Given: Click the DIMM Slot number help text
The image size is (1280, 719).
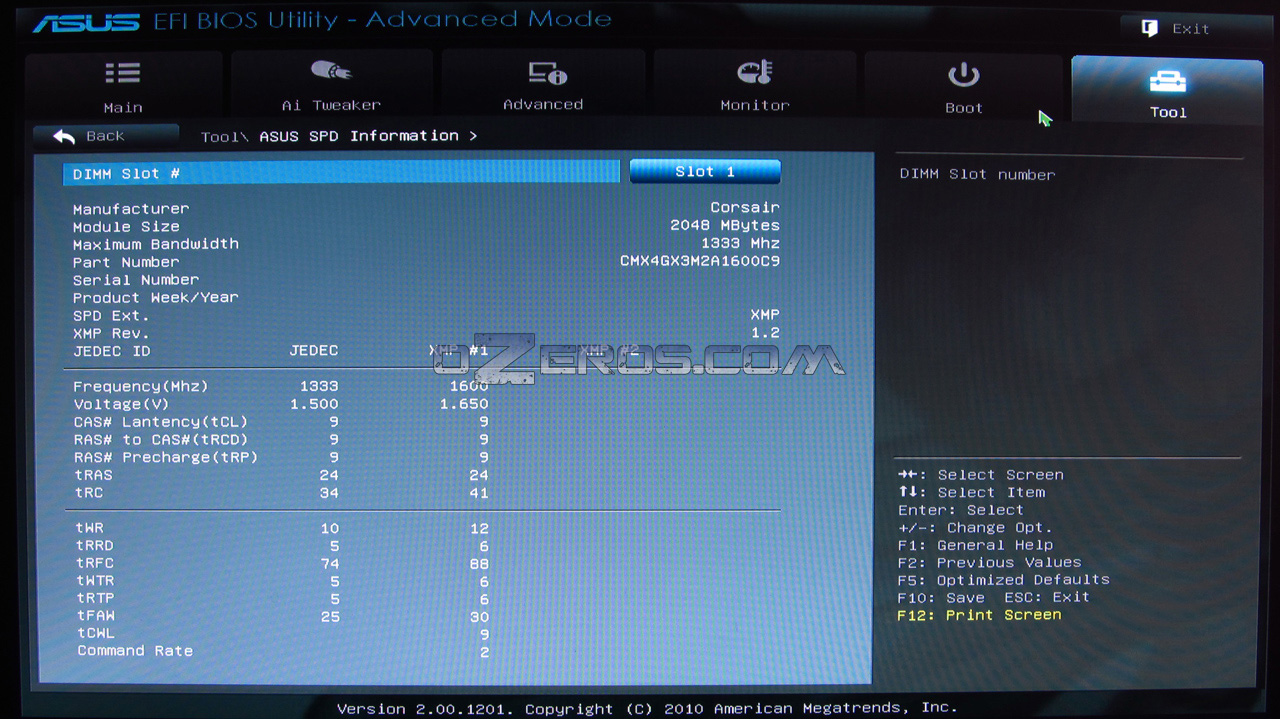Looking at the screenshot, I should coord(977,174).
